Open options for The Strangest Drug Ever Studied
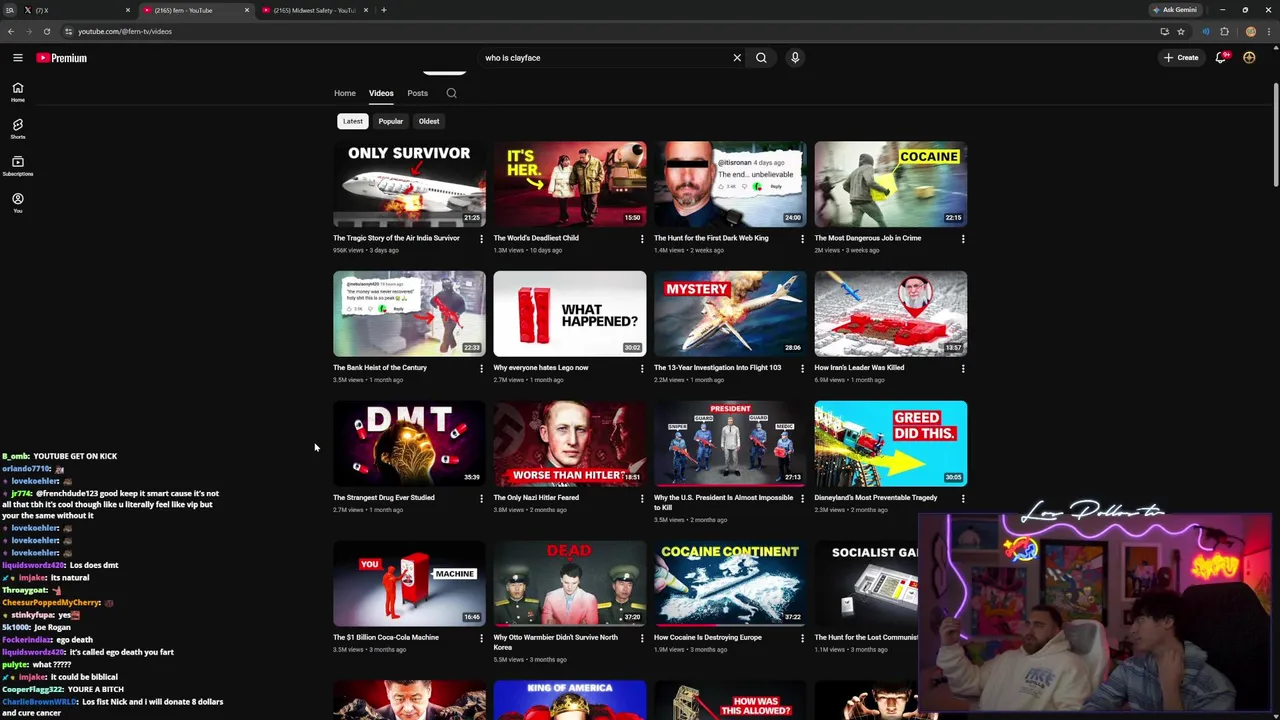The width and height of the screenshot is (1280, 720). (x=481, y=498)
